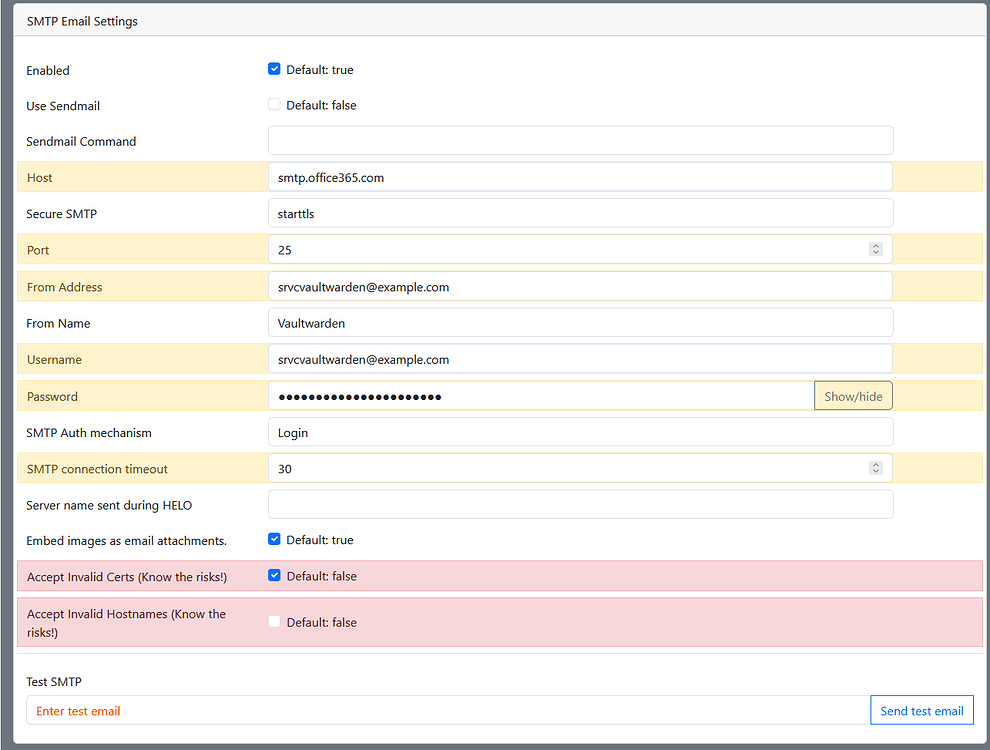Click the 'SMTP Auth mechanism' label
Viewport: 990px width, 750px height.
coord(89,432)
